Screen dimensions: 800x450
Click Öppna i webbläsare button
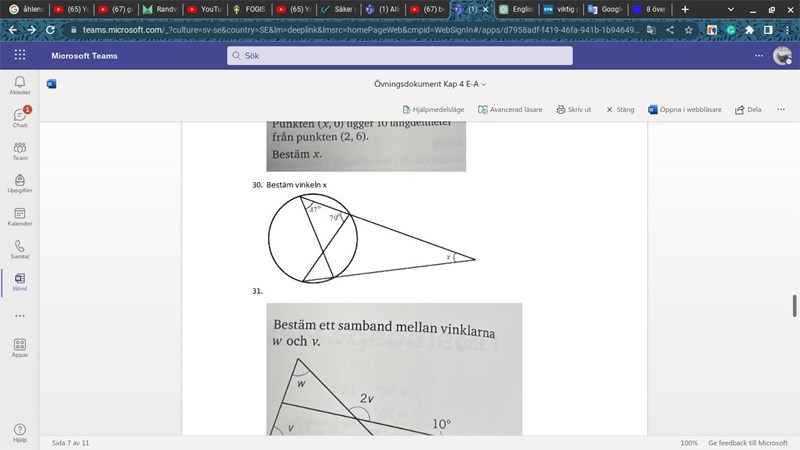[x=686, y=109]
